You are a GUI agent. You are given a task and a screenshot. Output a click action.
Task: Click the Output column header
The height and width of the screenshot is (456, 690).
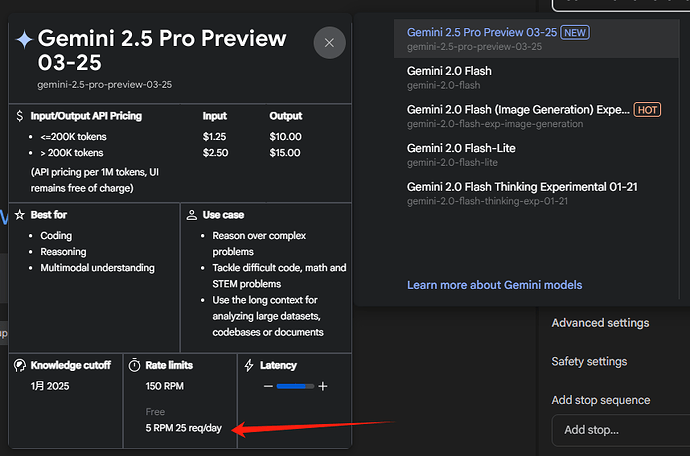(x=286, y=116)
